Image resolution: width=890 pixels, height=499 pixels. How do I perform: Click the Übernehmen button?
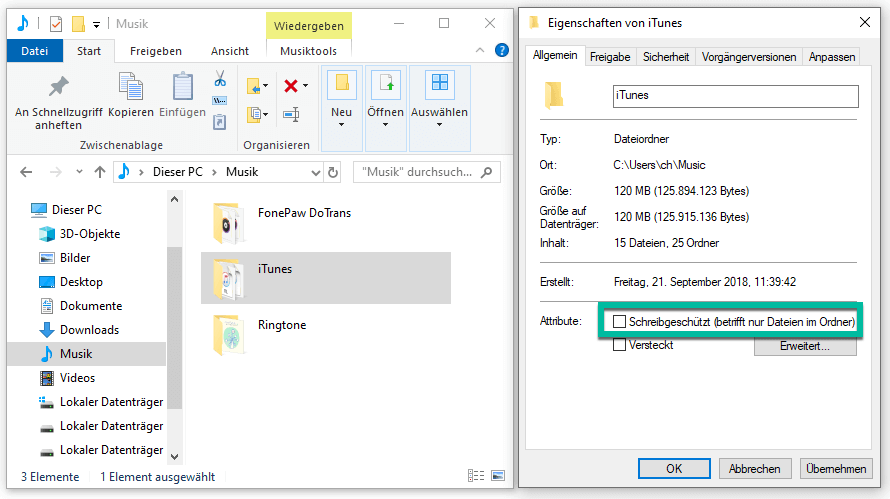tap(836, 468)
